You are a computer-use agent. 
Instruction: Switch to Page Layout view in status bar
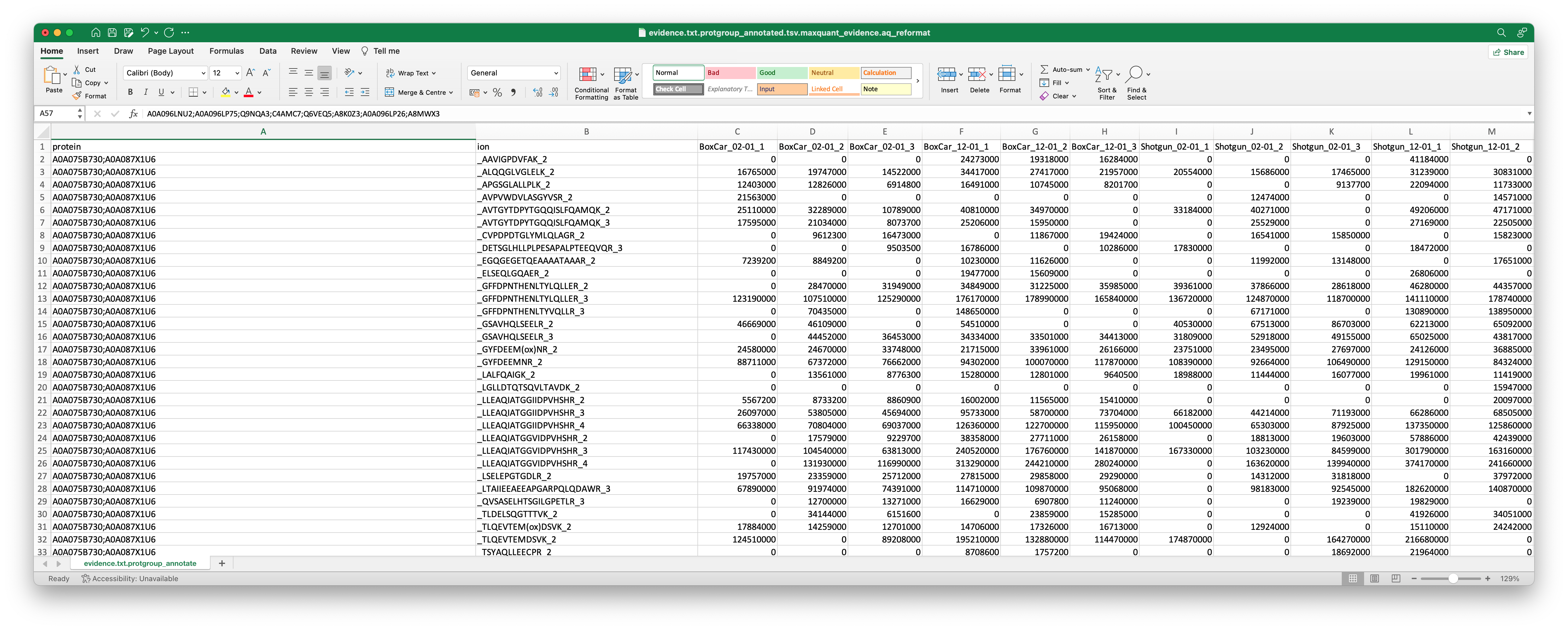click(x=1374, y=578)
